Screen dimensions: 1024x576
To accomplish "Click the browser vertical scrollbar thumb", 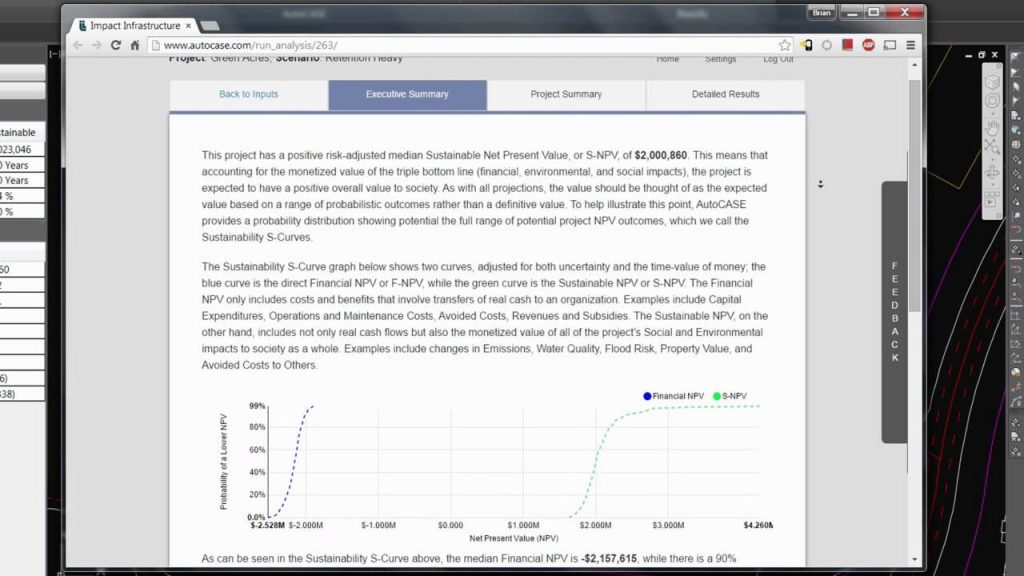I will [x=914, y=196].
